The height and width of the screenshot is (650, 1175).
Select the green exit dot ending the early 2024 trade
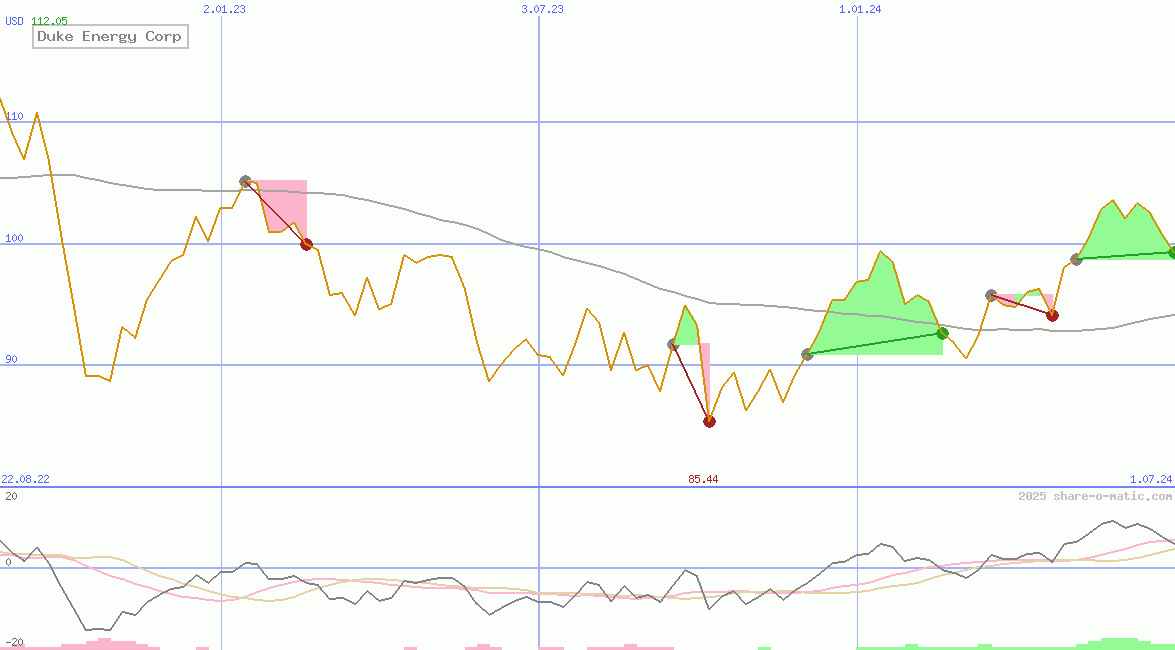click(x=943, y=333)
